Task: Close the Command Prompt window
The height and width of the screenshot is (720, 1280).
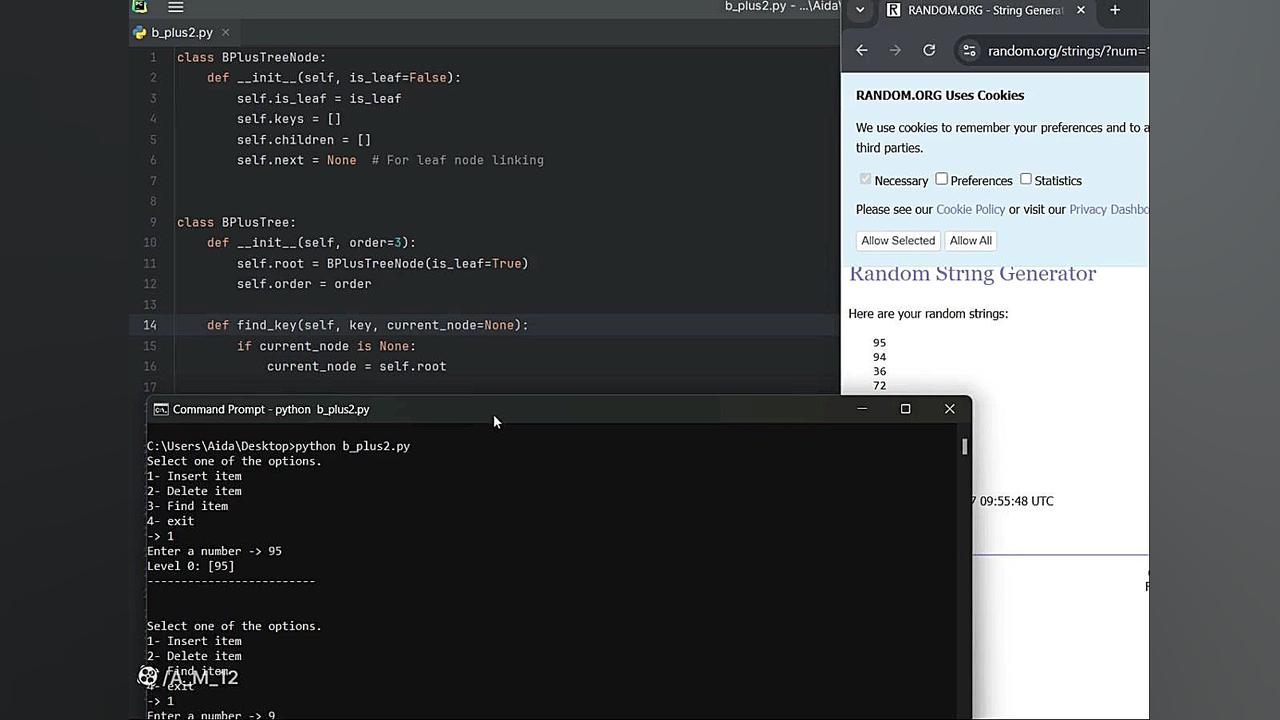Action: (x=950, y=409)
